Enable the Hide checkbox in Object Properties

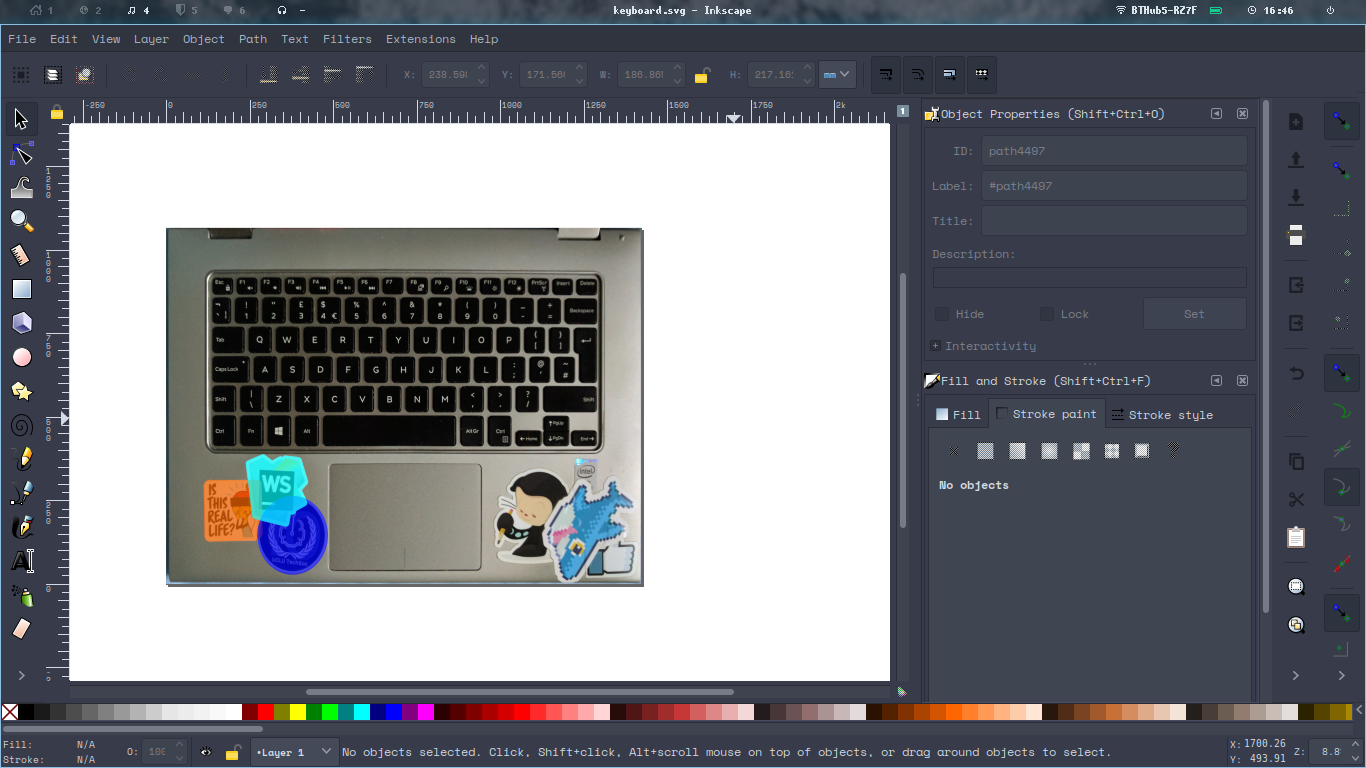(941, 313)
